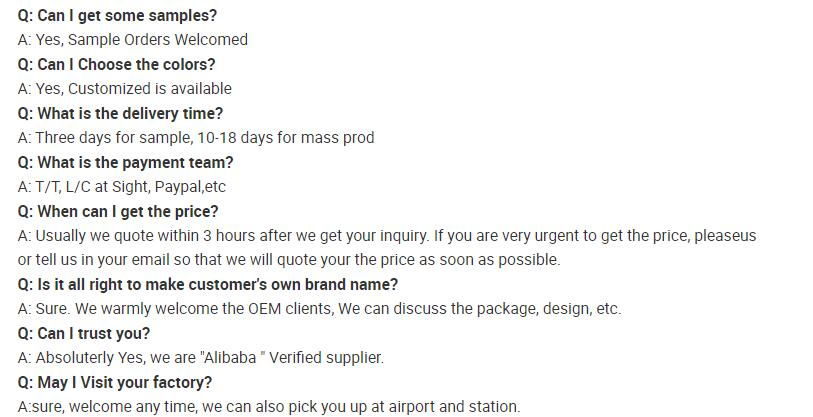This screenshot has height=417, width=813.
Task: Click the payment team question
Action: pos(125,162)
